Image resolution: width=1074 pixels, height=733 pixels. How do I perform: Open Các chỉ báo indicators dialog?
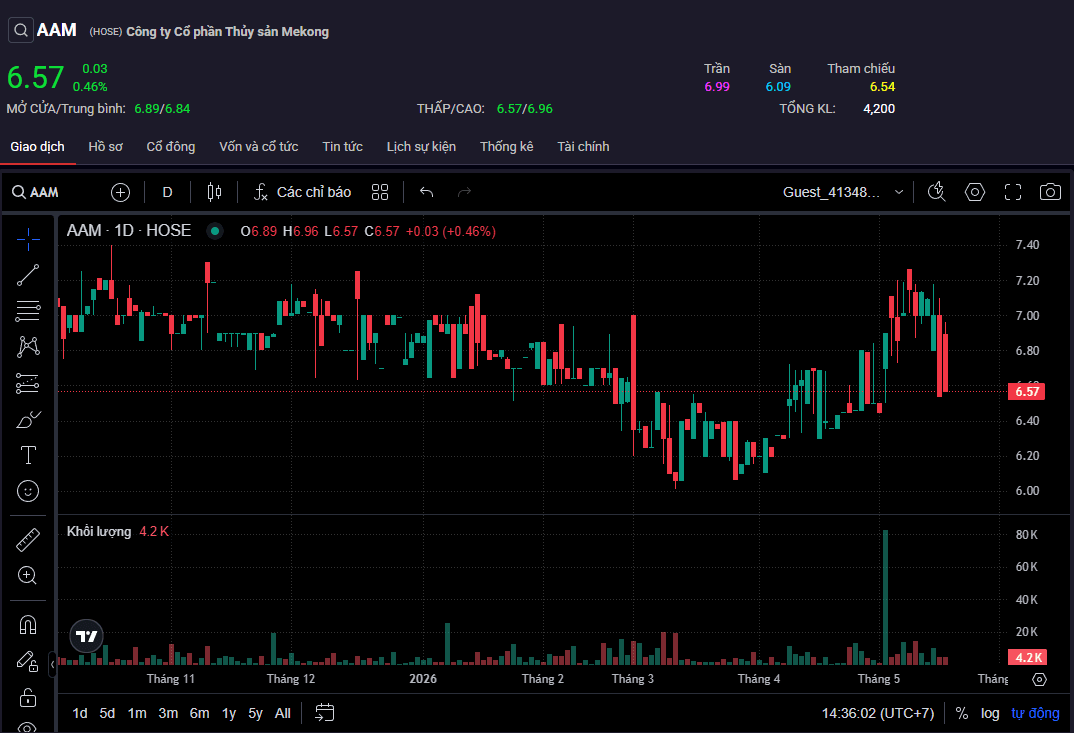tap(302, 192)
